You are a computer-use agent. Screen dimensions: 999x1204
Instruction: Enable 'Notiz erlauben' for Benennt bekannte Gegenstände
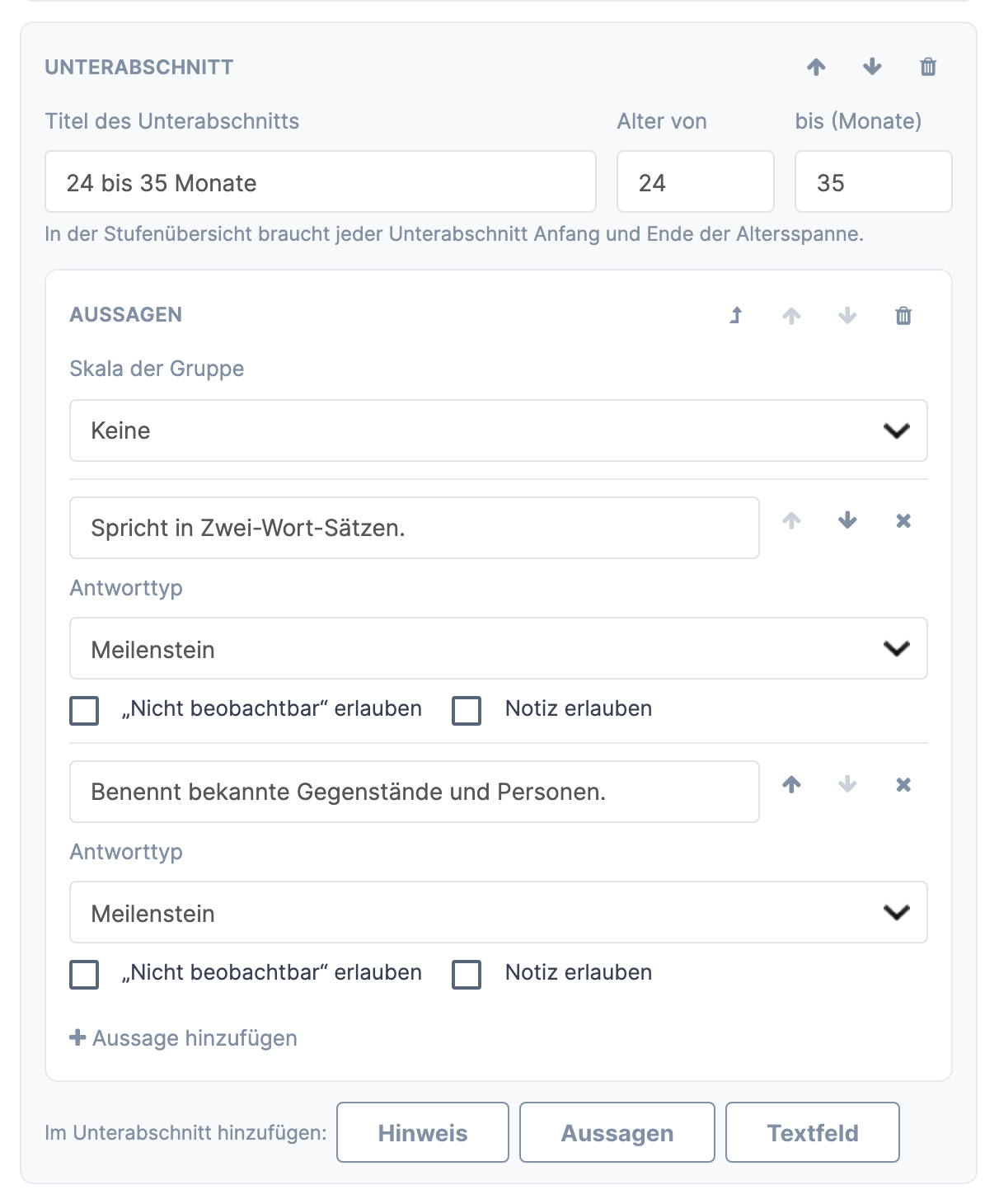click(x=467, y=974)
